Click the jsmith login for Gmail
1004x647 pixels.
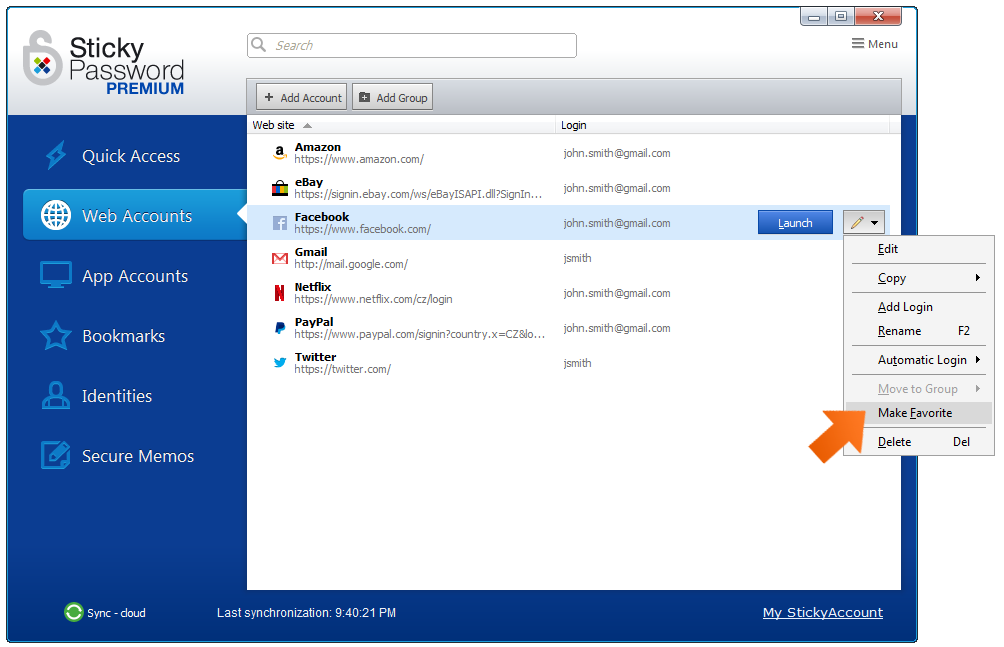(x=578, y=258)
